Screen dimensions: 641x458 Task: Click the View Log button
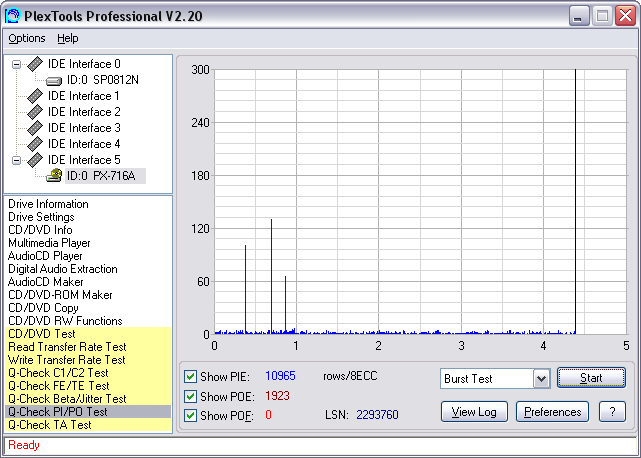point(474,412)
